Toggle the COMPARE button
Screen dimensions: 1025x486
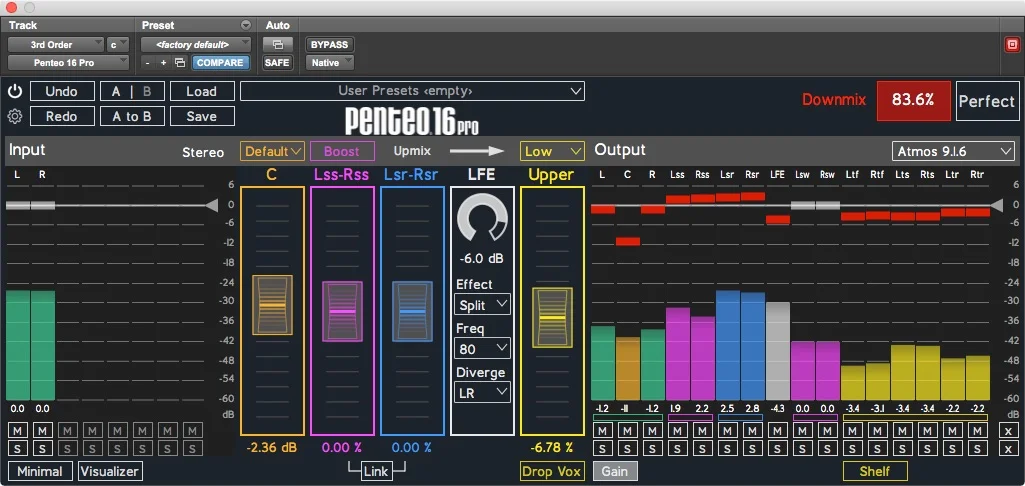(x=220, y=63)
